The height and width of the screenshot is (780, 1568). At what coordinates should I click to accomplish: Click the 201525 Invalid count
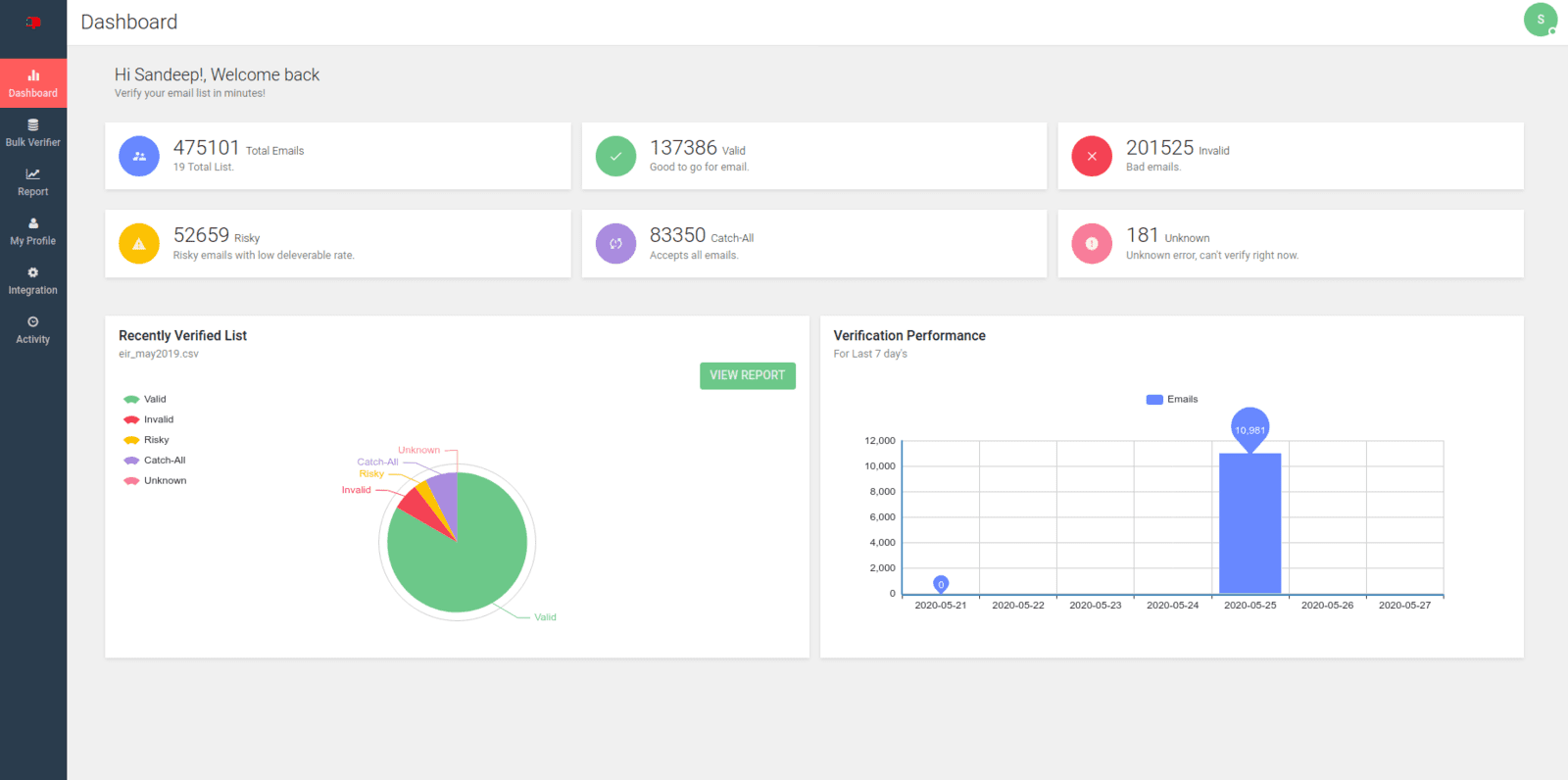(1159, 148)
